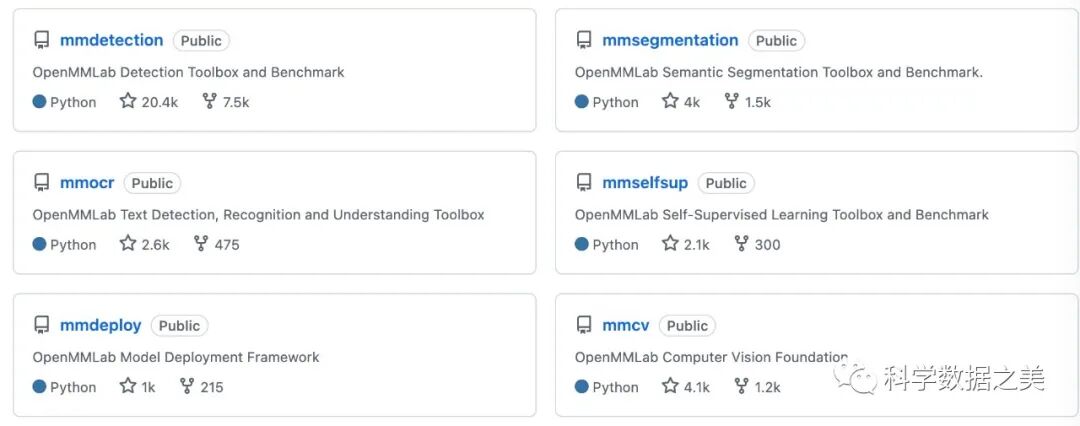Click the fork icon for mmdeploy
The image size is (1080, 426).
click(x=186, y=386)
